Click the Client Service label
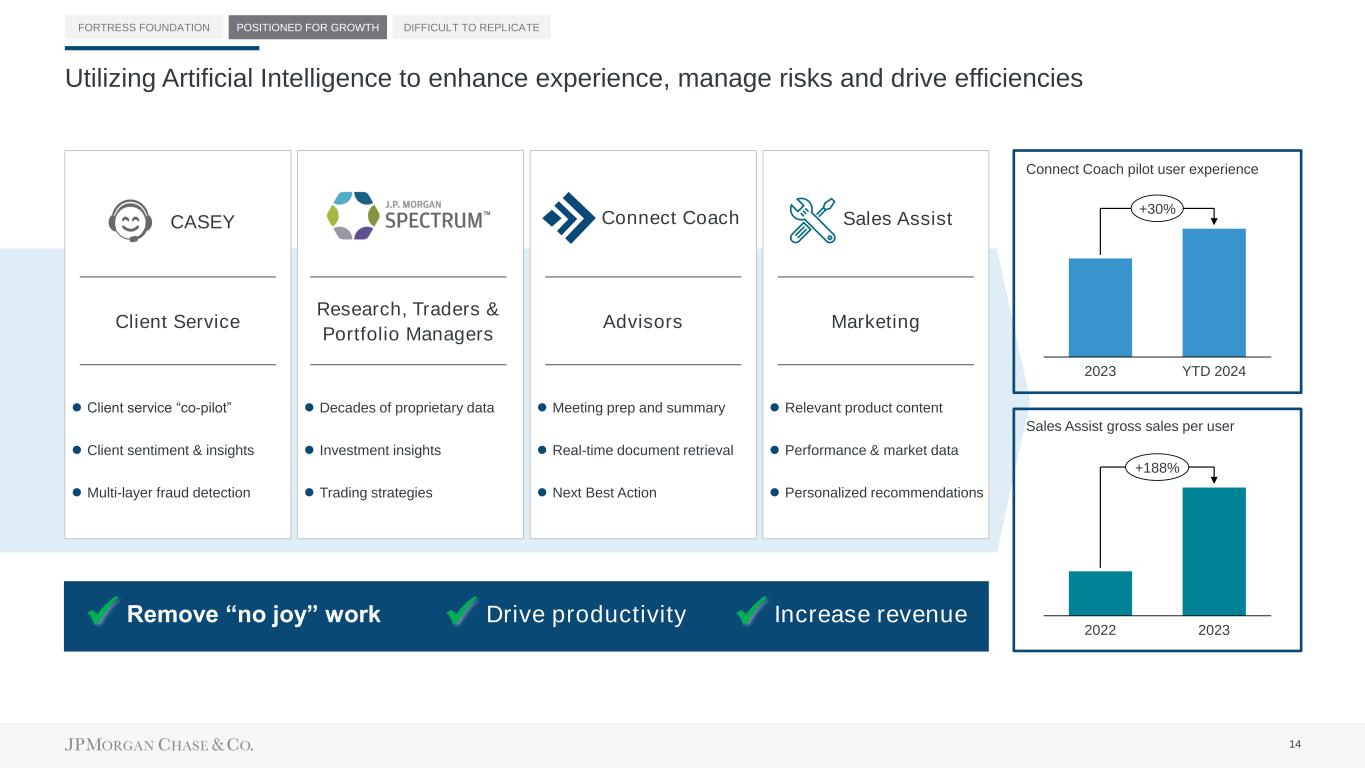 178,321
